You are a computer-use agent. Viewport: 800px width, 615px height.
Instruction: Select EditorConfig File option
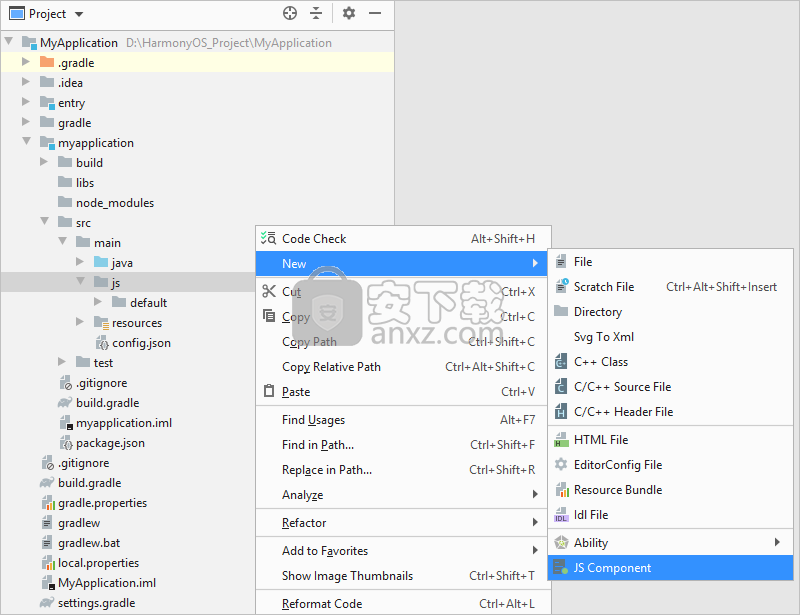pyautogui.click(x=670, y=465)
